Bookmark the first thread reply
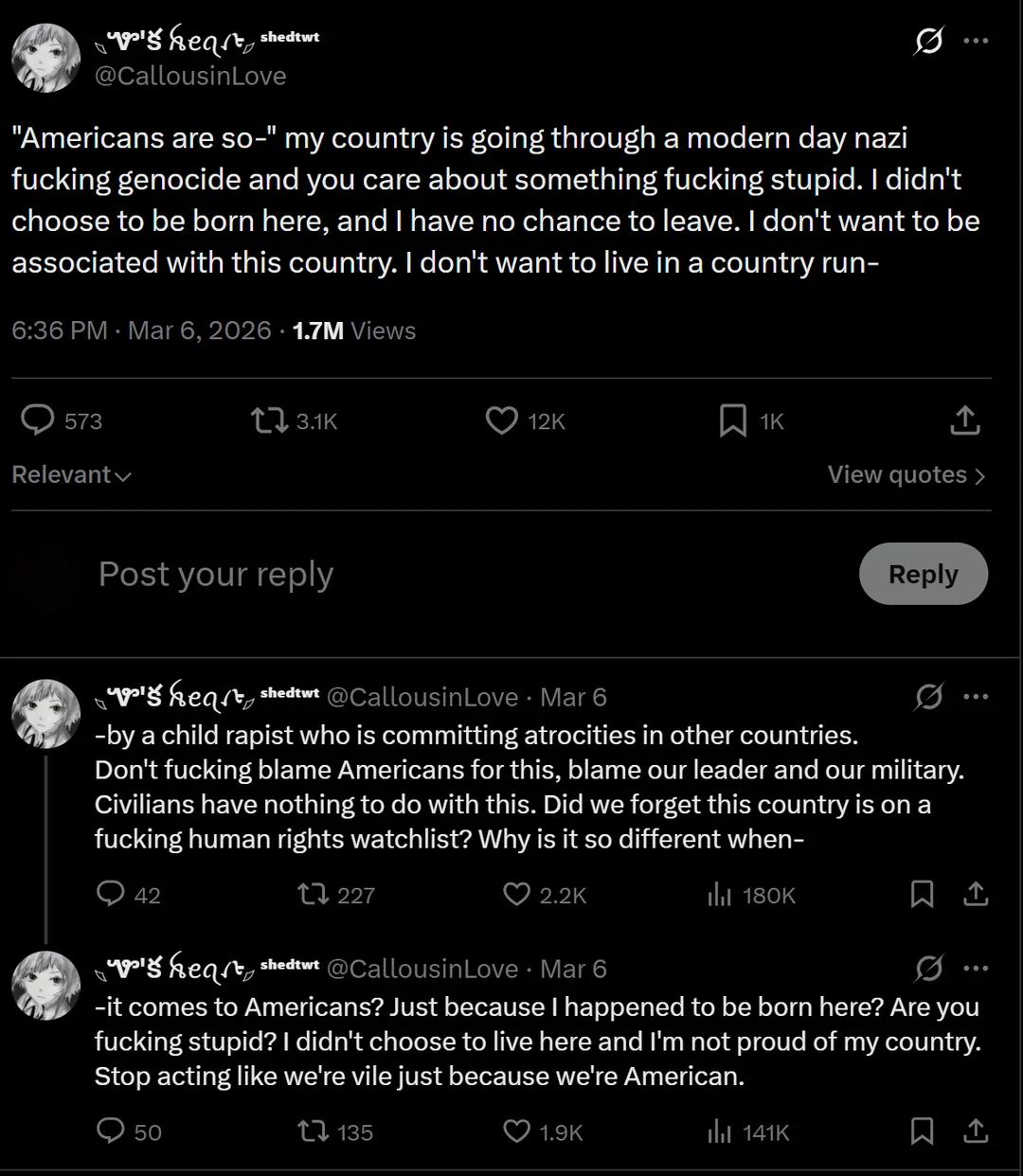Screen dimensions: 1023x1176 [922, 894]
